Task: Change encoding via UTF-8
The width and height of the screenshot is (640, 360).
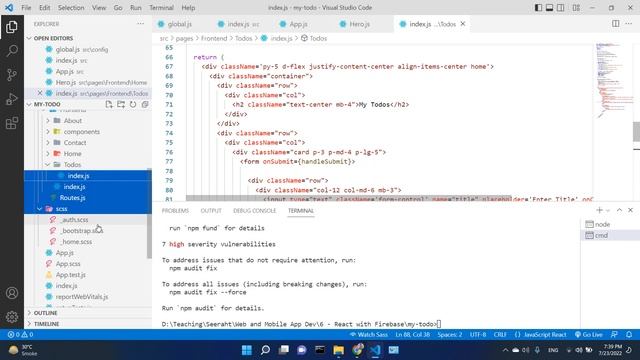Action: tap(478, 334)
